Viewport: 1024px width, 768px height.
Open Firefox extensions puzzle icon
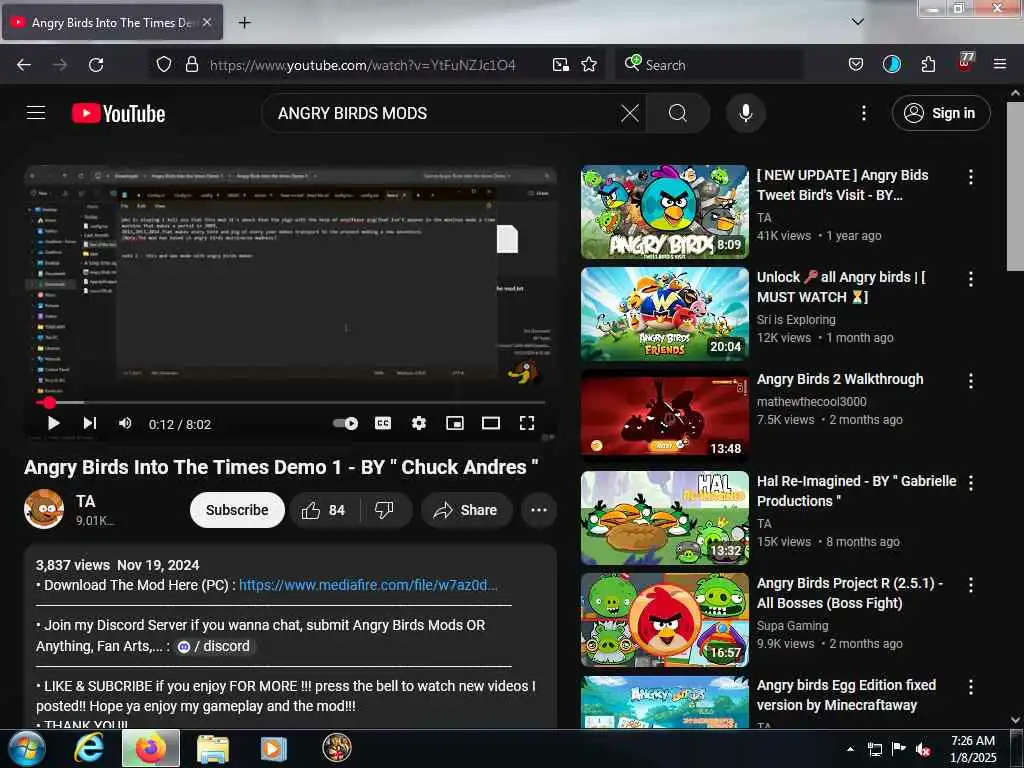[x=928, y=65]
